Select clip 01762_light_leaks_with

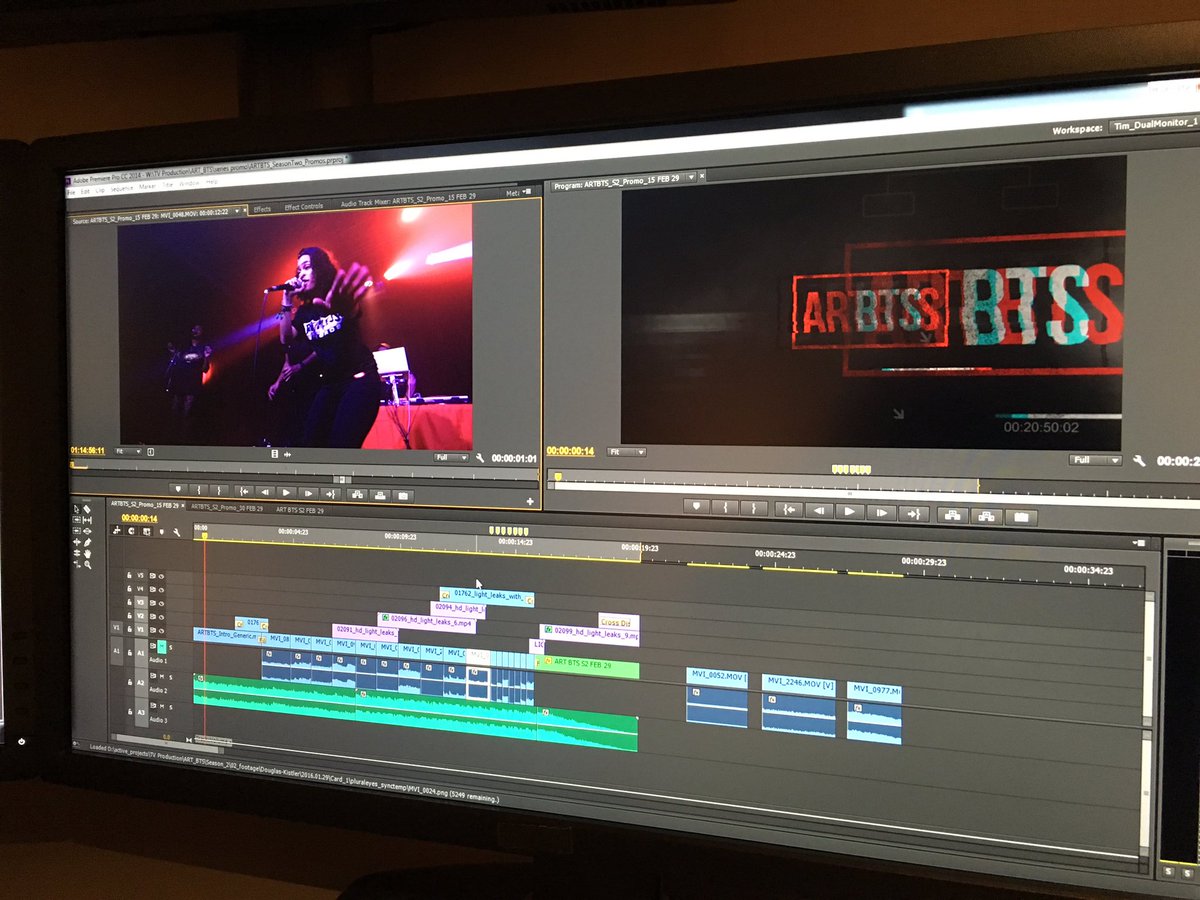(487, 597)
